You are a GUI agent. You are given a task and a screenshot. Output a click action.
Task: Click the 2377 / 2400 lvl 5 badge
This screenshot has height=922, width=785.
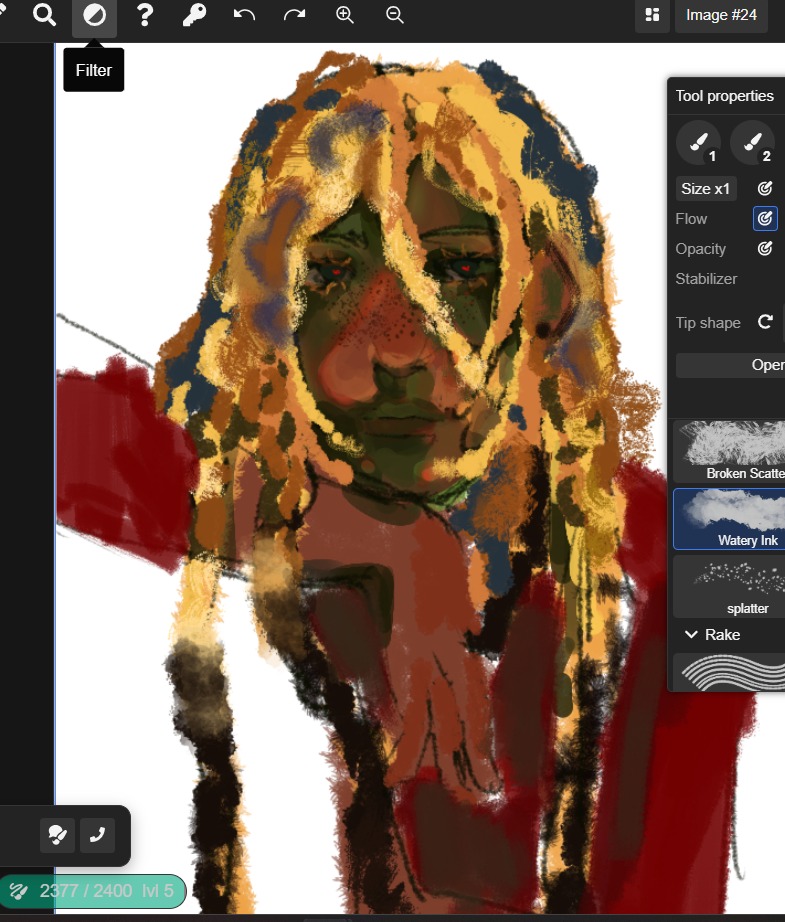(x=92, y=891)
